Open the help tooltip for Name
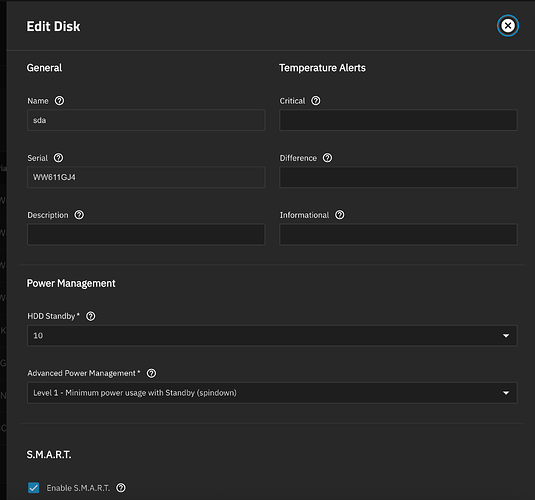The width and height of the screenshot is (535, 500). pos(59,101)
